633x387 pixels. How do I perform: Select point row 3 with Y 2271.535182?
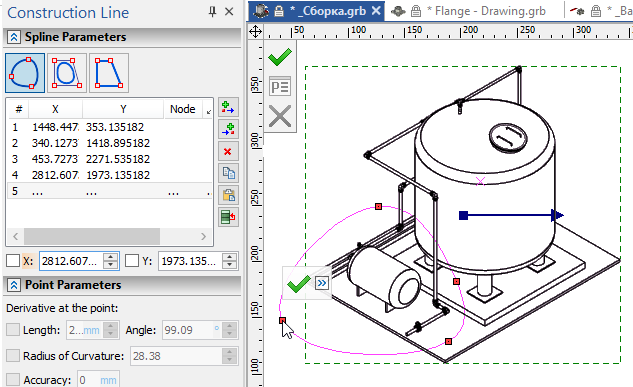(110, 159)
